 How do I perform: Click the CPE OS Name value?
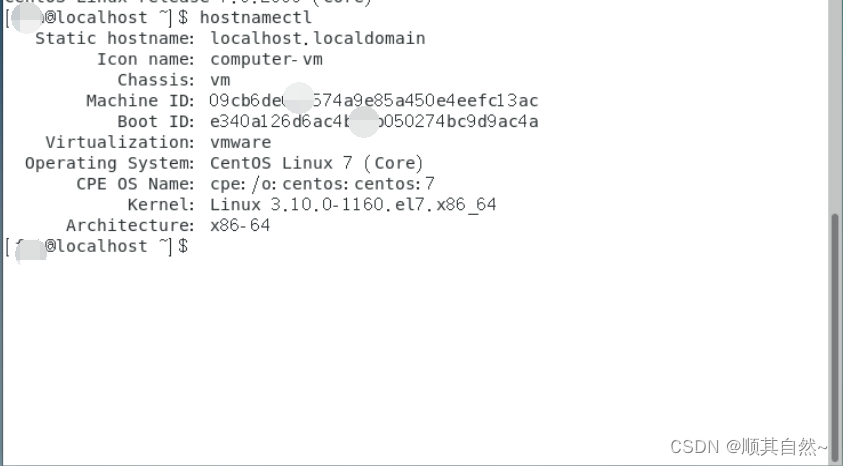[x=322, y=184]
